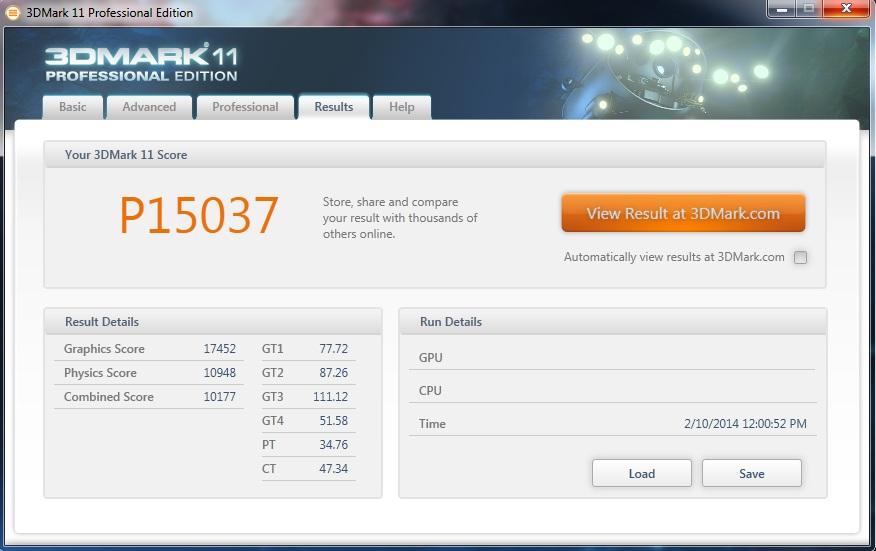Click the Physics Score label
876x551 pixels.
point(100,373)
